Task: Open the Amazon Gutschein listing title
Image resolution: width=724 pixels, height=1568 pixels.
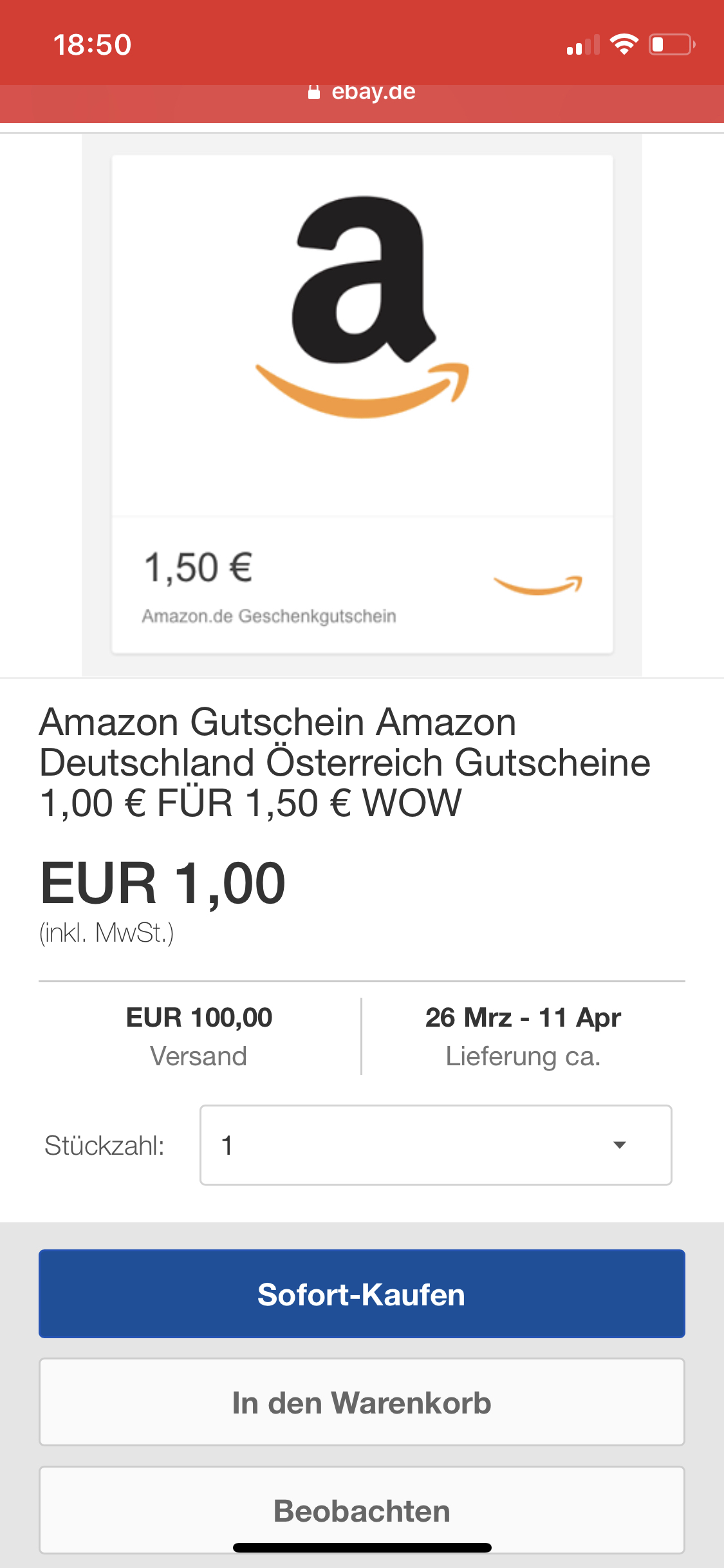Action: (345, 762)
